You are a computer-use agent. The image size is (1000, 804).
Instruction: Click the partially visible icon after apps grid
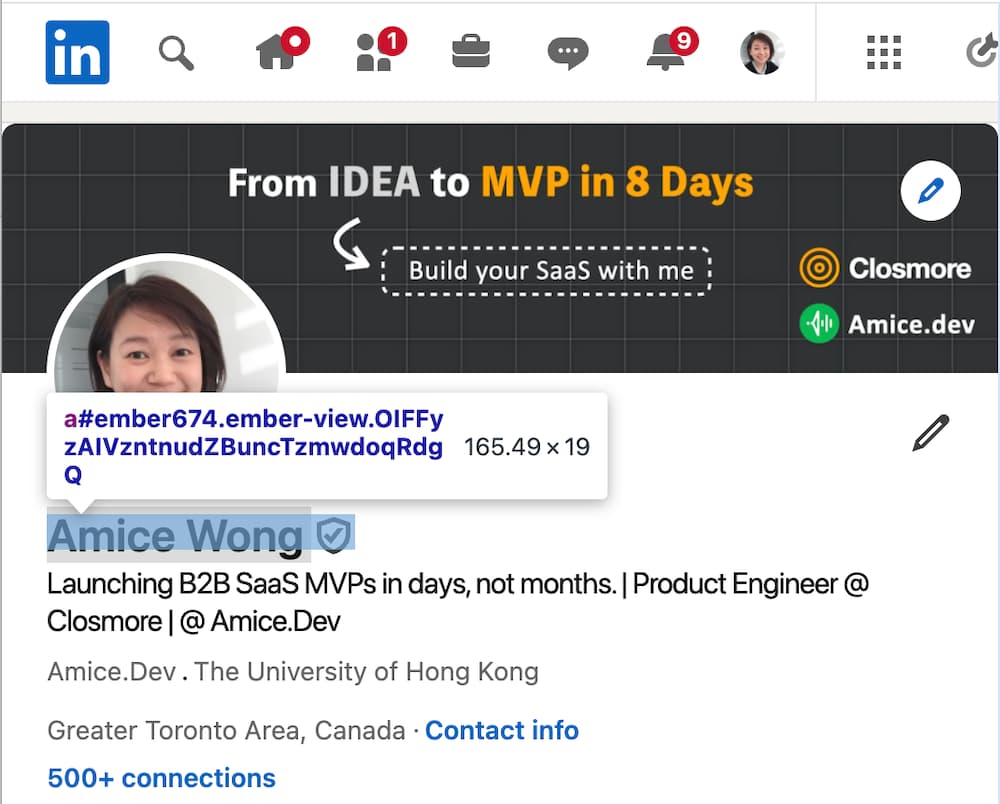point(983,52)
